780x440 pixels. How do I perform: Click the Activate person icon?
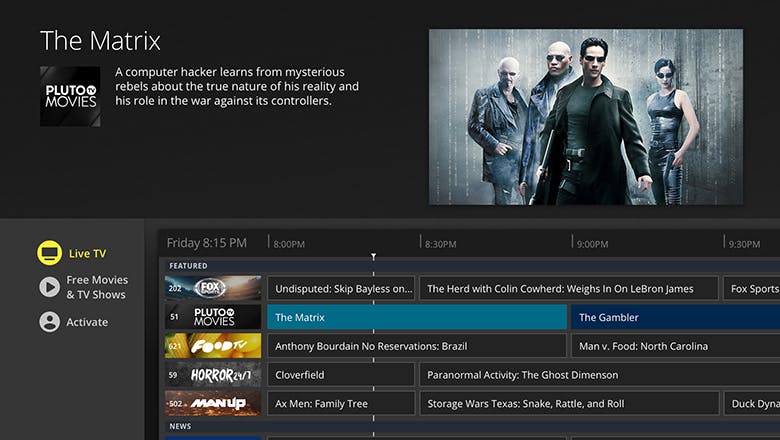pyautogui.click(x=49, y=322)
